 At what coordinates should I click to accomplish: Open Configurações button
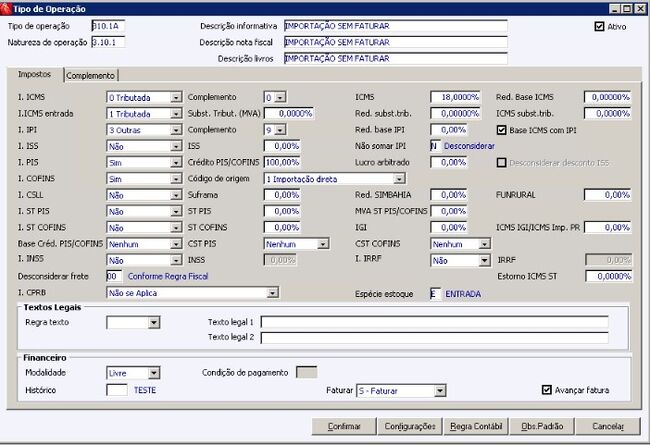pos(410,426)
